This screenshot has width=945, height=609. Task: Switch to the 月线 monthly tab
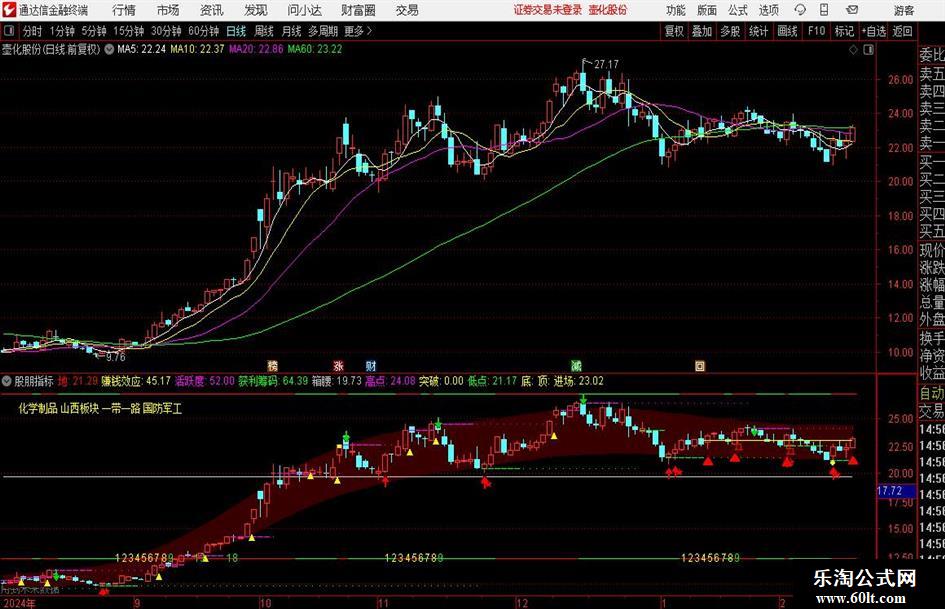click(x=292, y=31)
